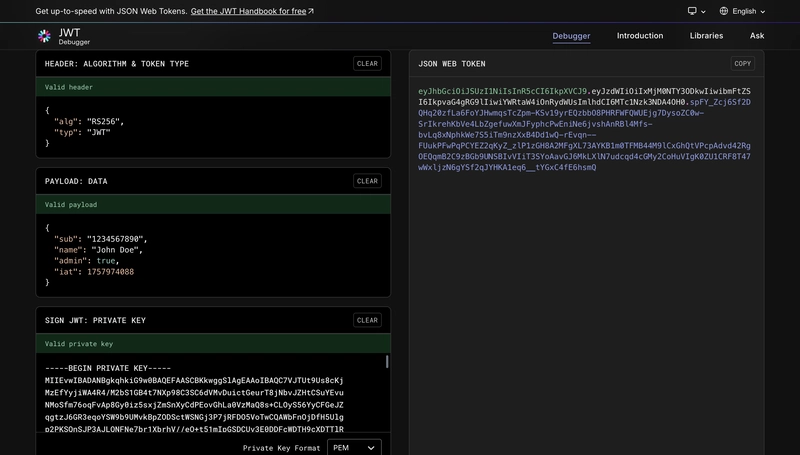Click the green token header segment eyJhbGci
800x455 pixels.
click(x=503, y=91)
